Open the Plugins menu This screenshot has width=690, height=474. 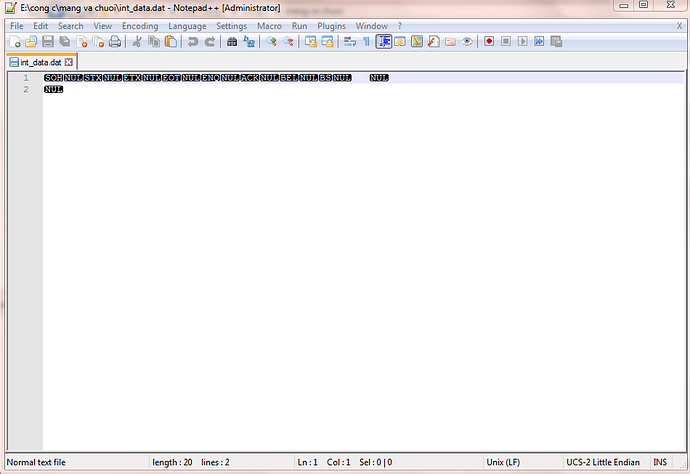331,25
